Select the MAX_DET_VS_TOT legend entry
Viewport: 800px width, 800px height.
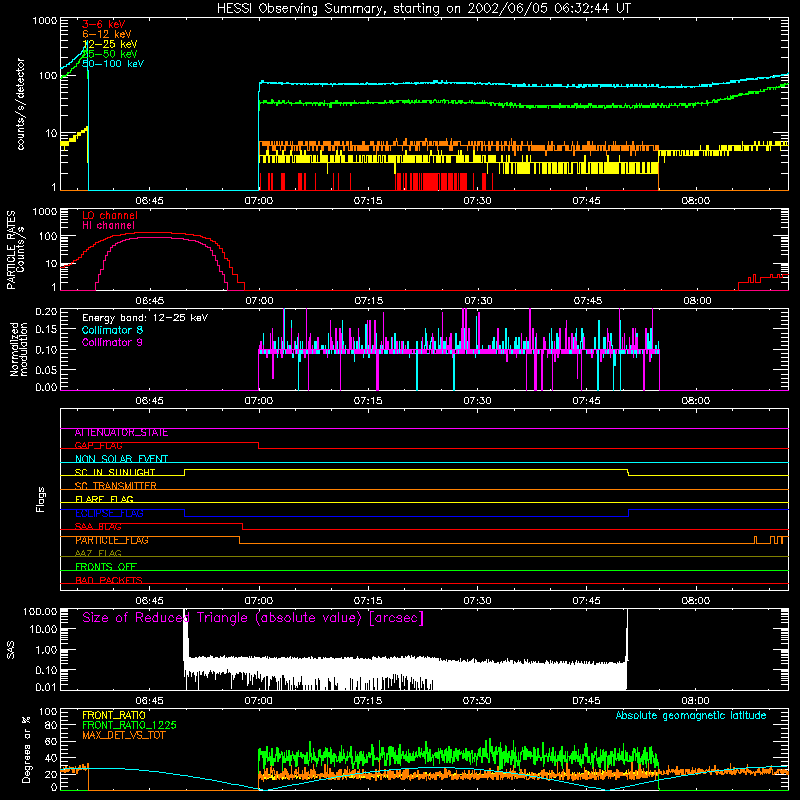point(123,735)
